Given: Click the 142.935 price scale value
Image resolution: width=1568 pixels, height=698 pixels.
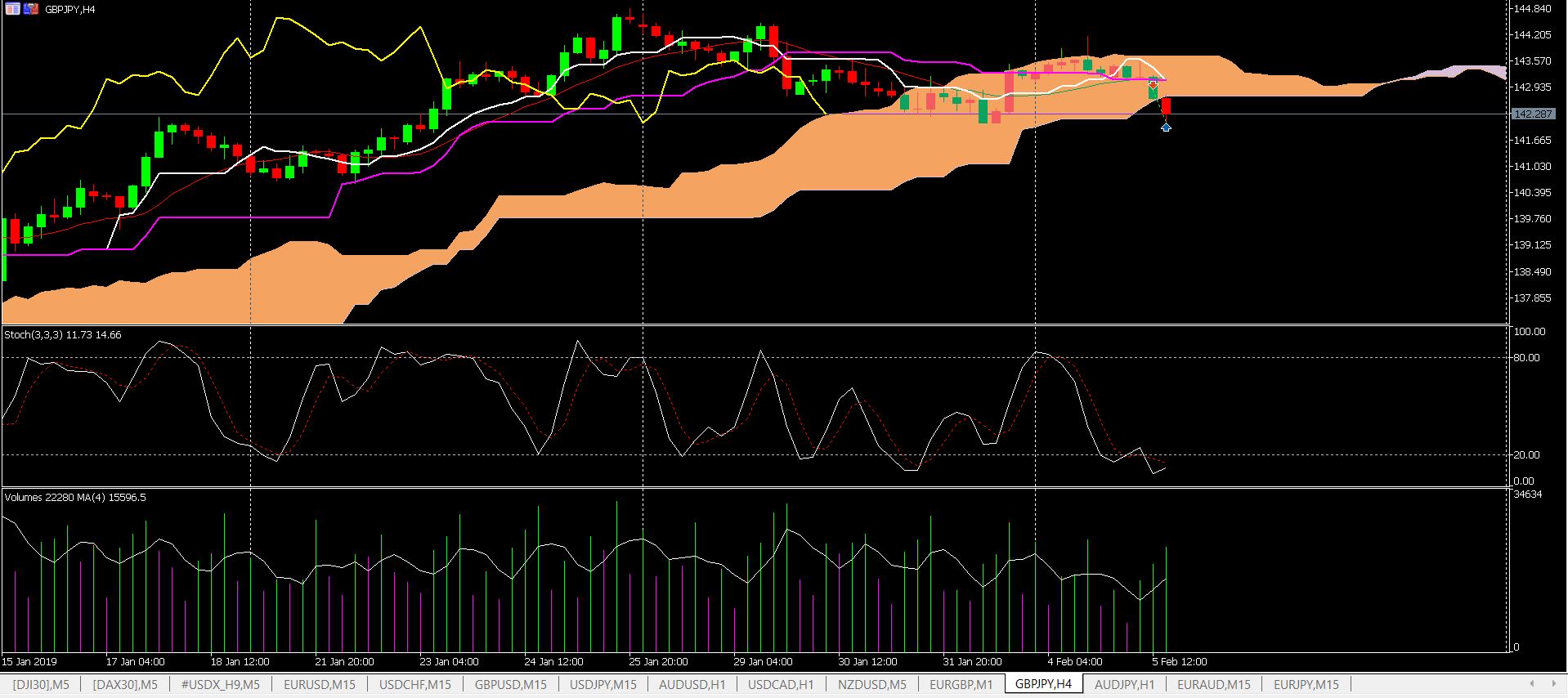Looking at the screenshot, I should (1532, 87).
